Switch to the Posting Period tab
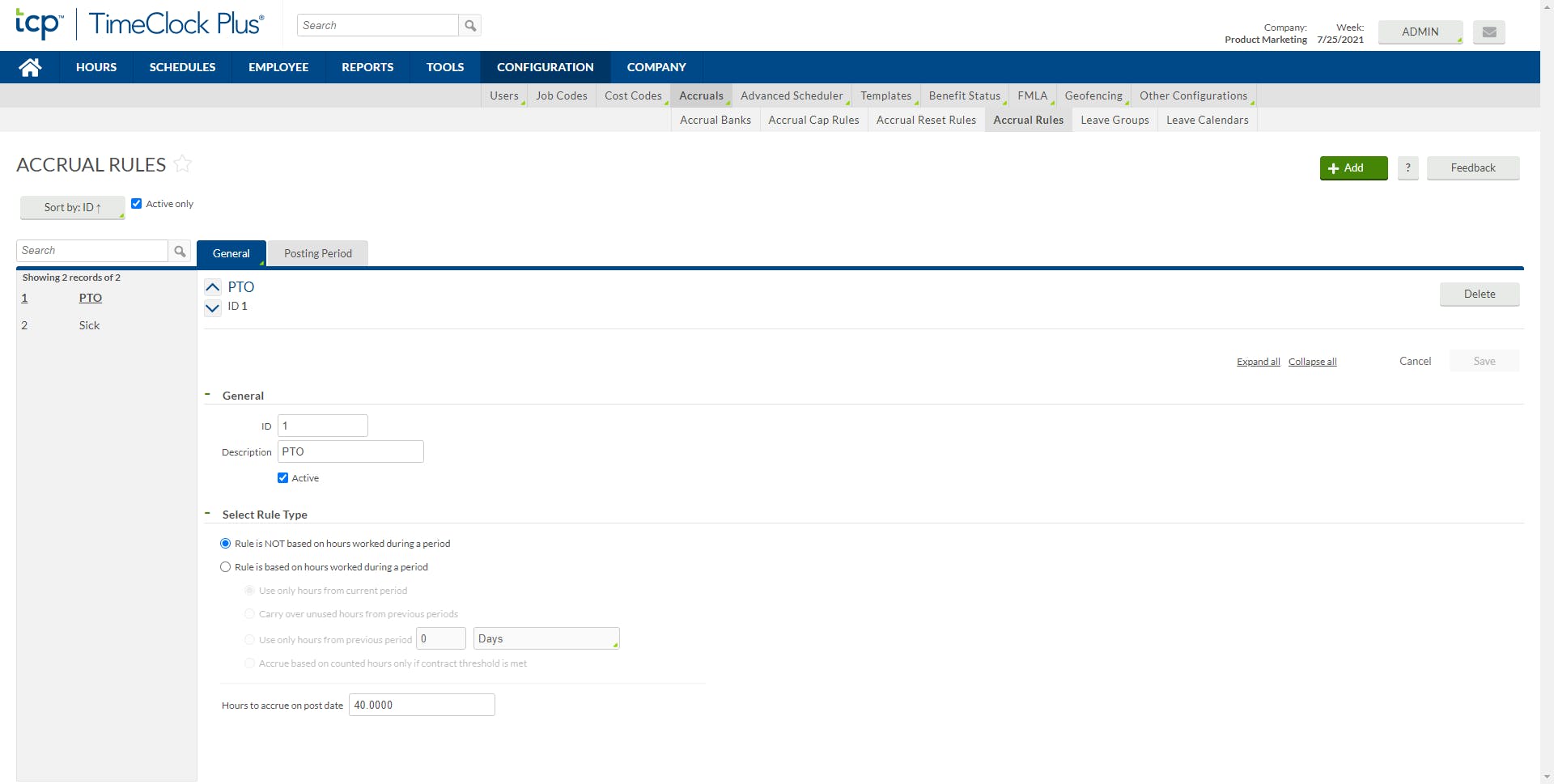 [x=317, y=252]
